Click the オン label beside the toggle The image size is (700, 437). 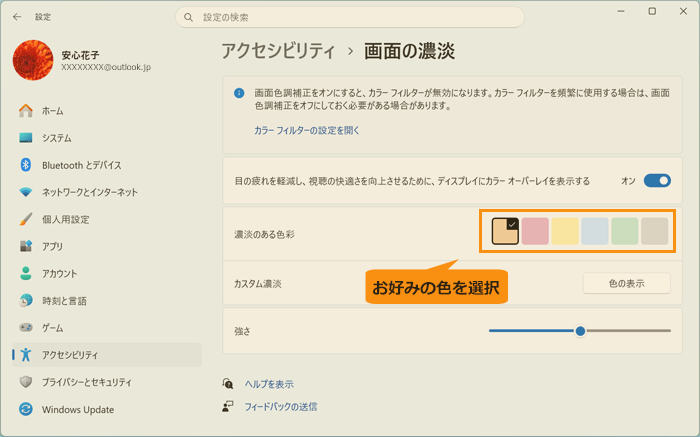pos(629,181)
